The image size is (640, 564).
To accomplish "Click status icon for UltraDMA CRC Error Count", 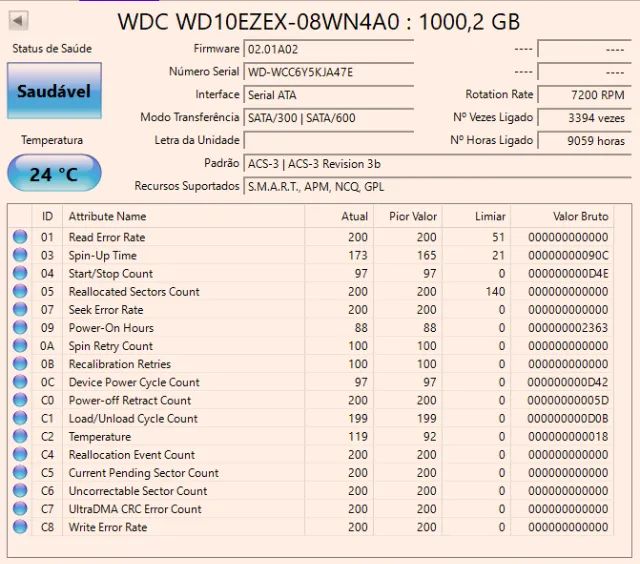I will coord(20,508).
